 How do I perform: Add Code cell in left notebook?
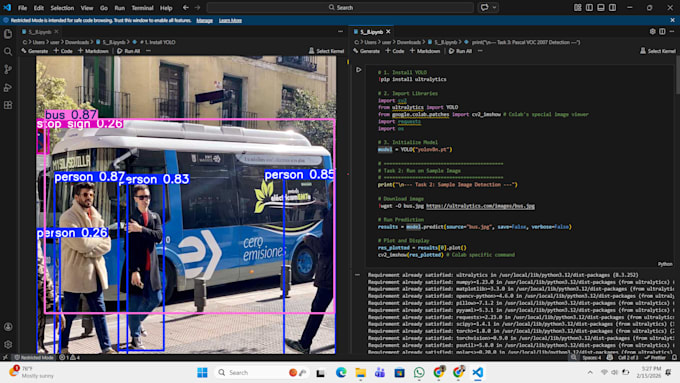pos(63,51)
